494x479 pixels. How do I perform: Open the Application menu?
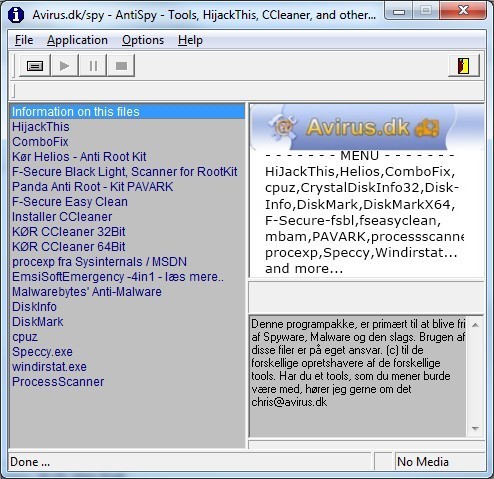[77, 40]
